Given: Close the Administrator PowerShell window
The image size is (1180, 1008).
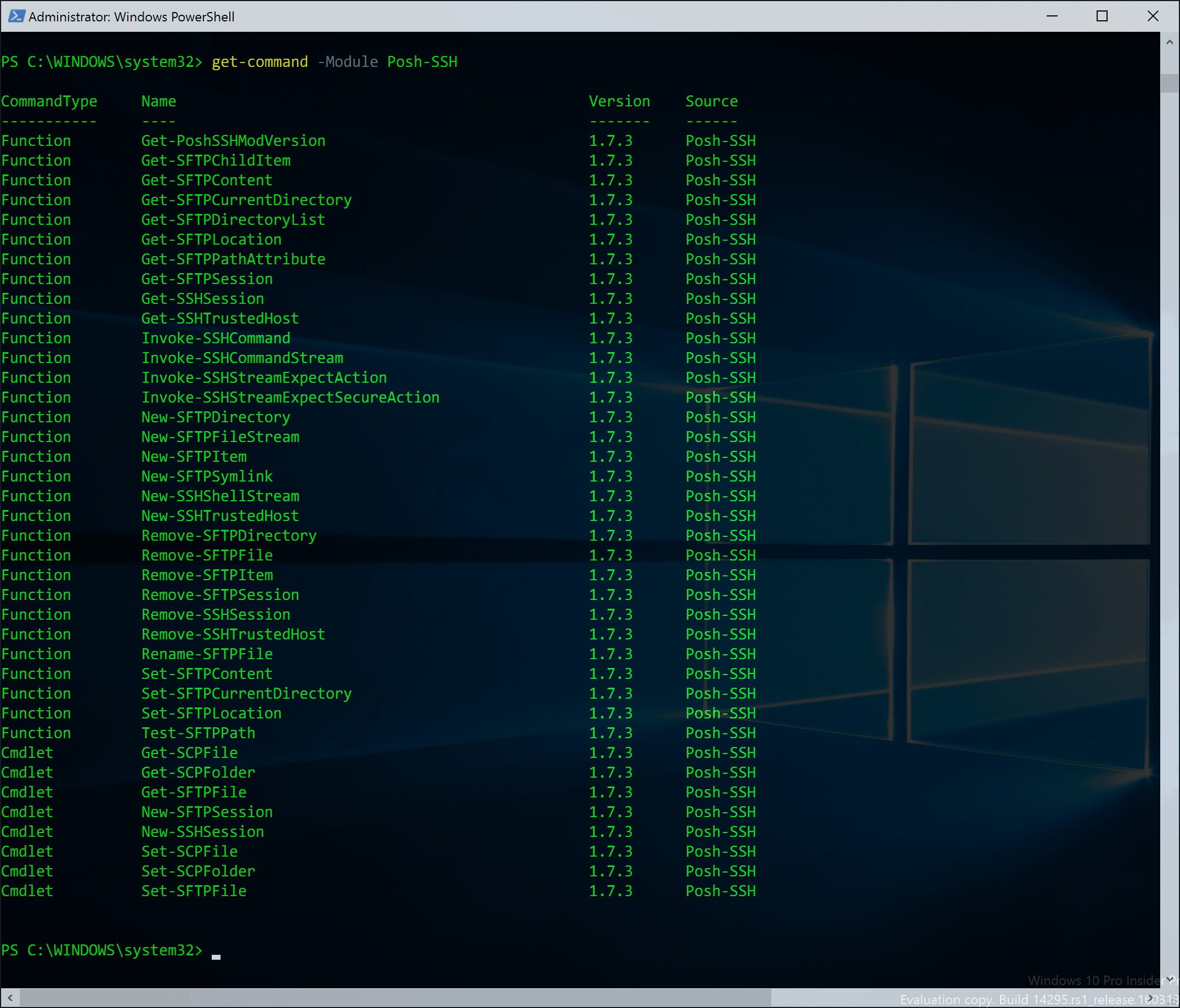Looking at the screenshot, I should pyautogui.click(x=1152, y=16).
